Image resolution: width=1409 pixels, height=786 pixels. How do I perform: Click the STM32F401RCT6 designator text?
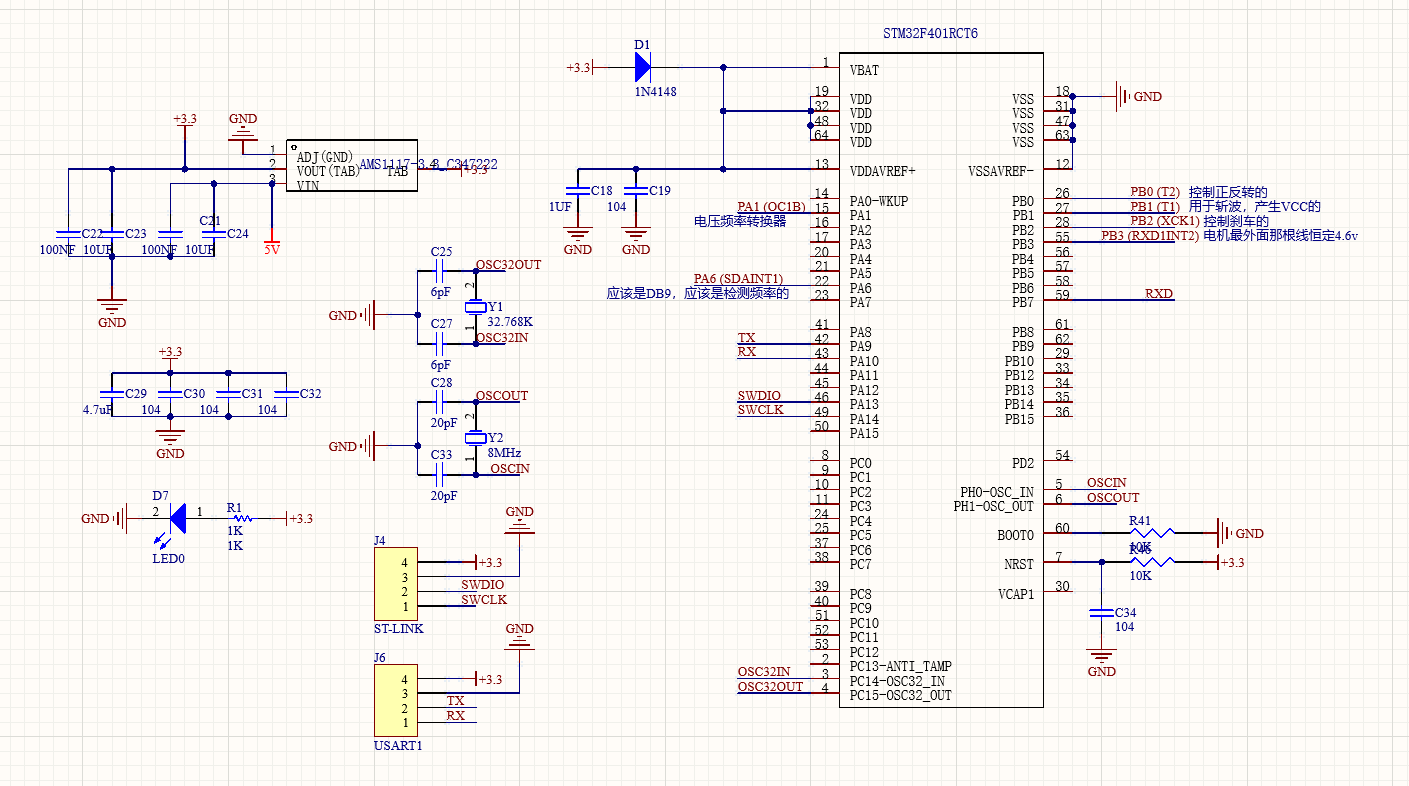[930, 34]
